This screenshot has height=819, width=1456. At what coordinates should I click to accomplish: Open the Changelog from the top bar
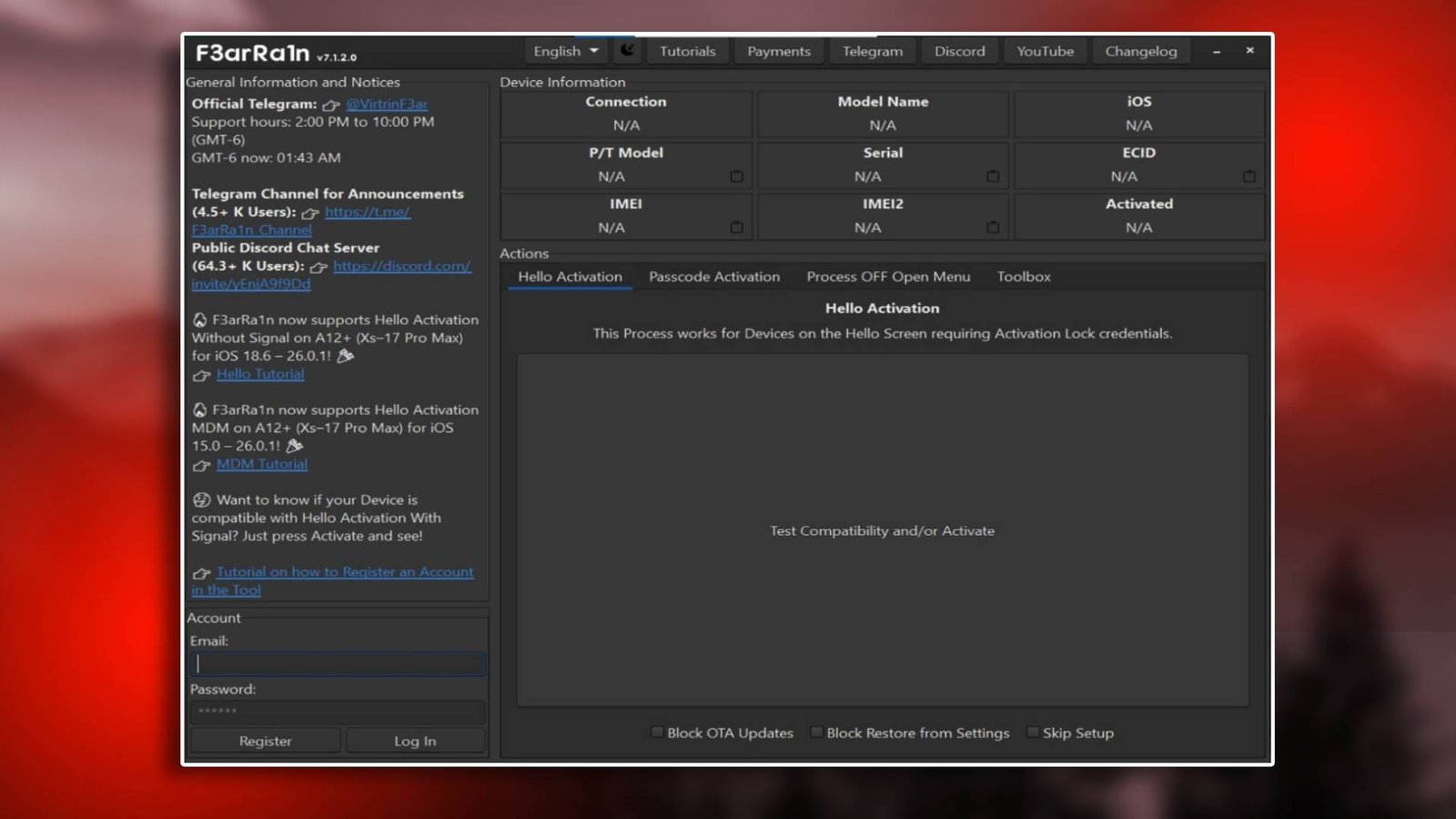(1140, 51)
